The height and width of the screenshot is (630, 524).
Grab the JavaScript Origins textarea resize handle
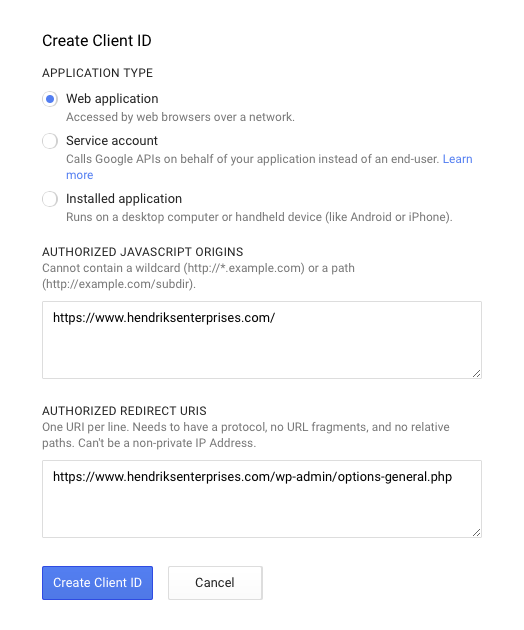[x=476, y=374]
